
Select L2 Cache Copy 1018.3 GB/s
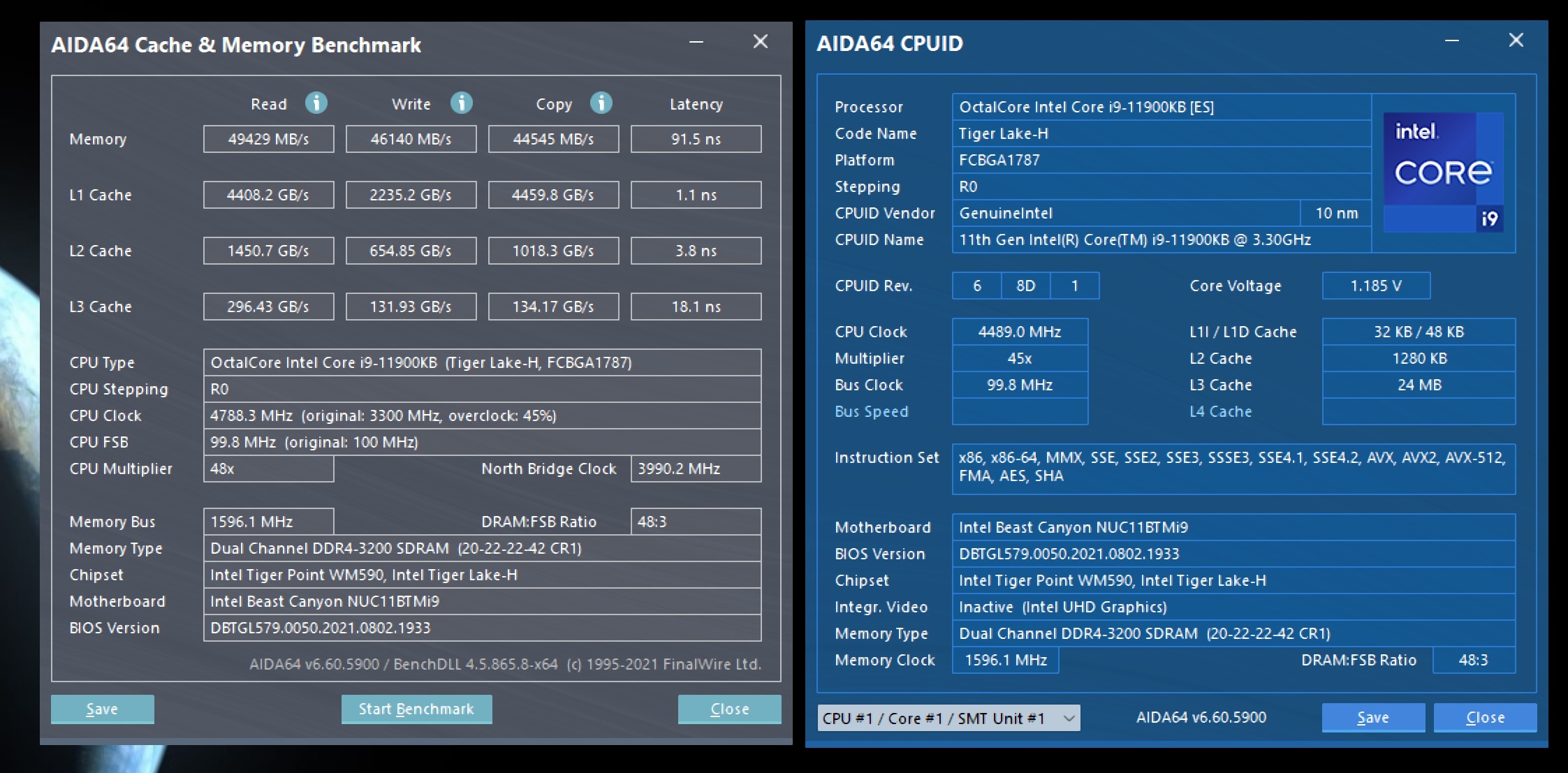553,251
